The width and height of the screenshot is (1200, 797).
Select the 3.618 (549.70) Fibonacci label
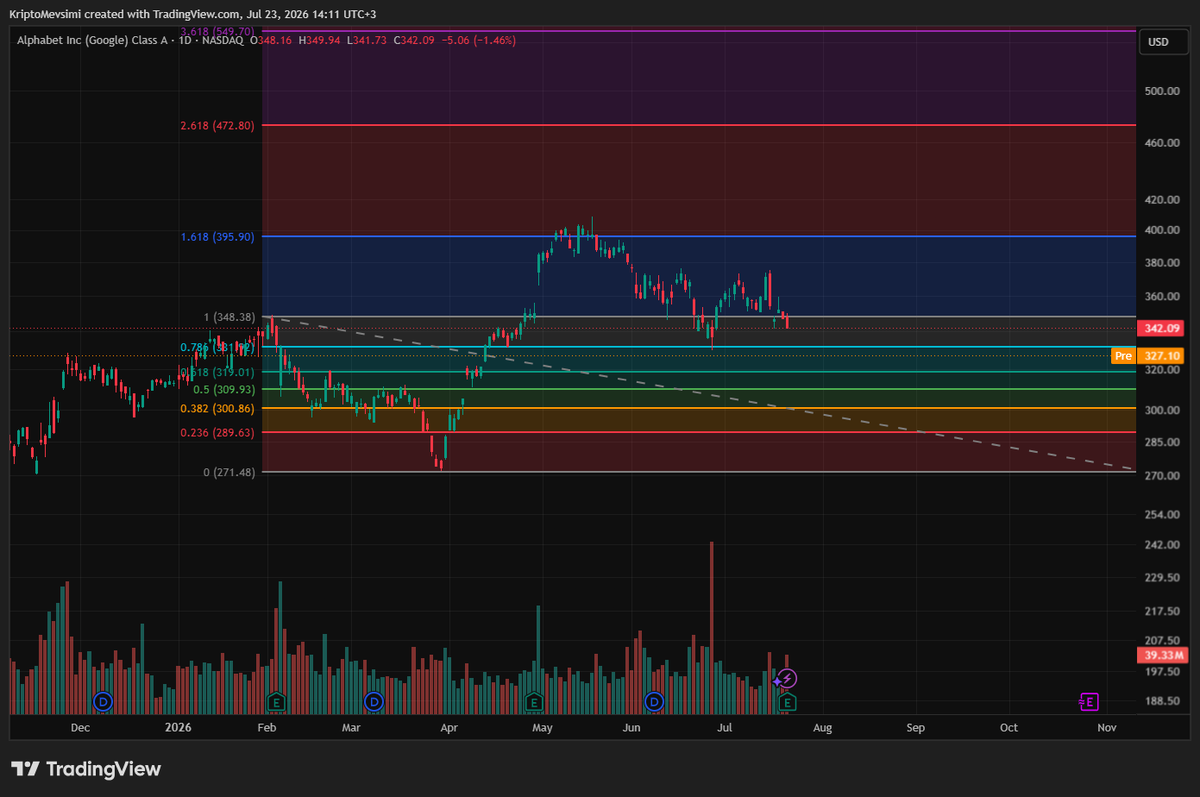217,32
